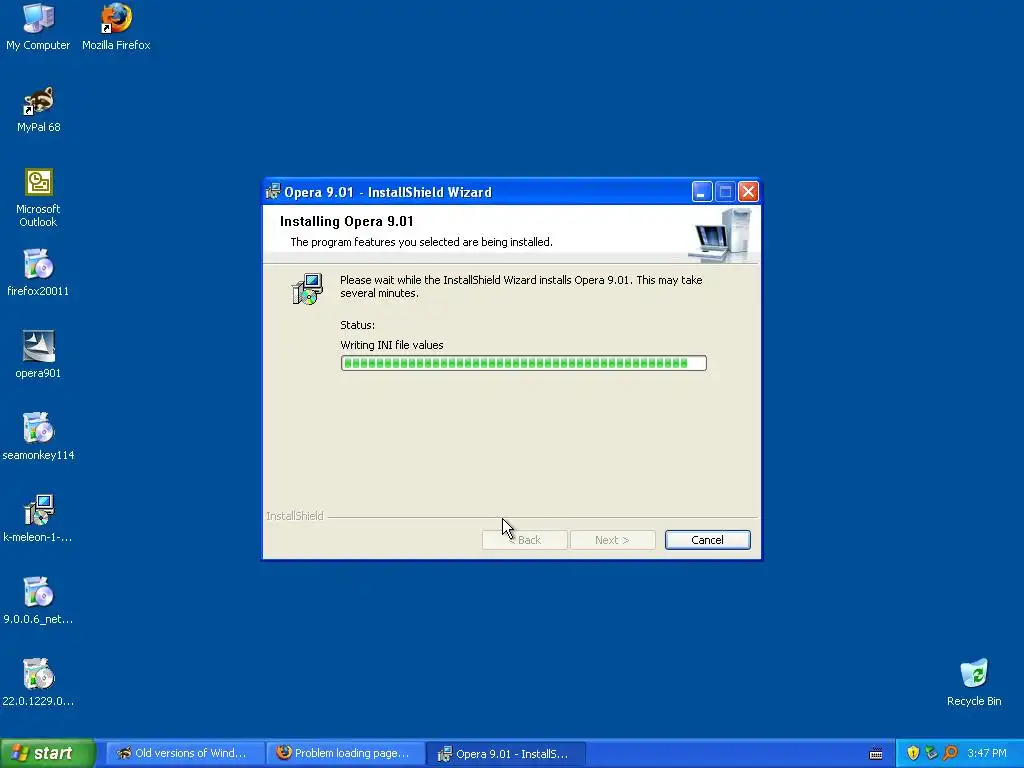Click the setup disc icon beside the wait message
The image size is (1024, 768).
click(x=307, y=289)
